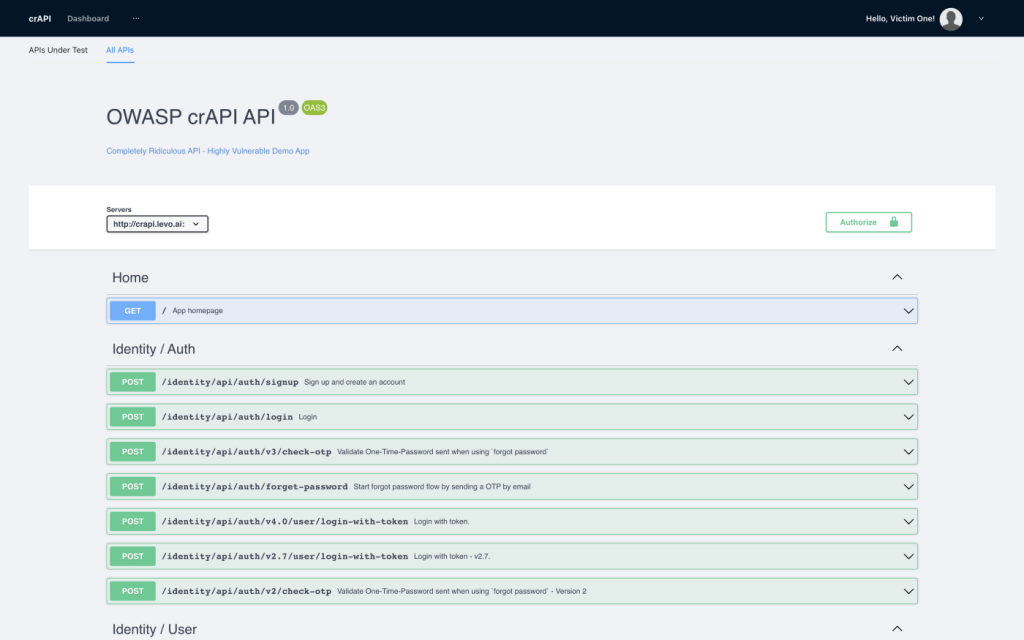The height and width of the screenshot is (640, 1024).
Task: Click the Authorize button
Action: (x=868, y=222)
